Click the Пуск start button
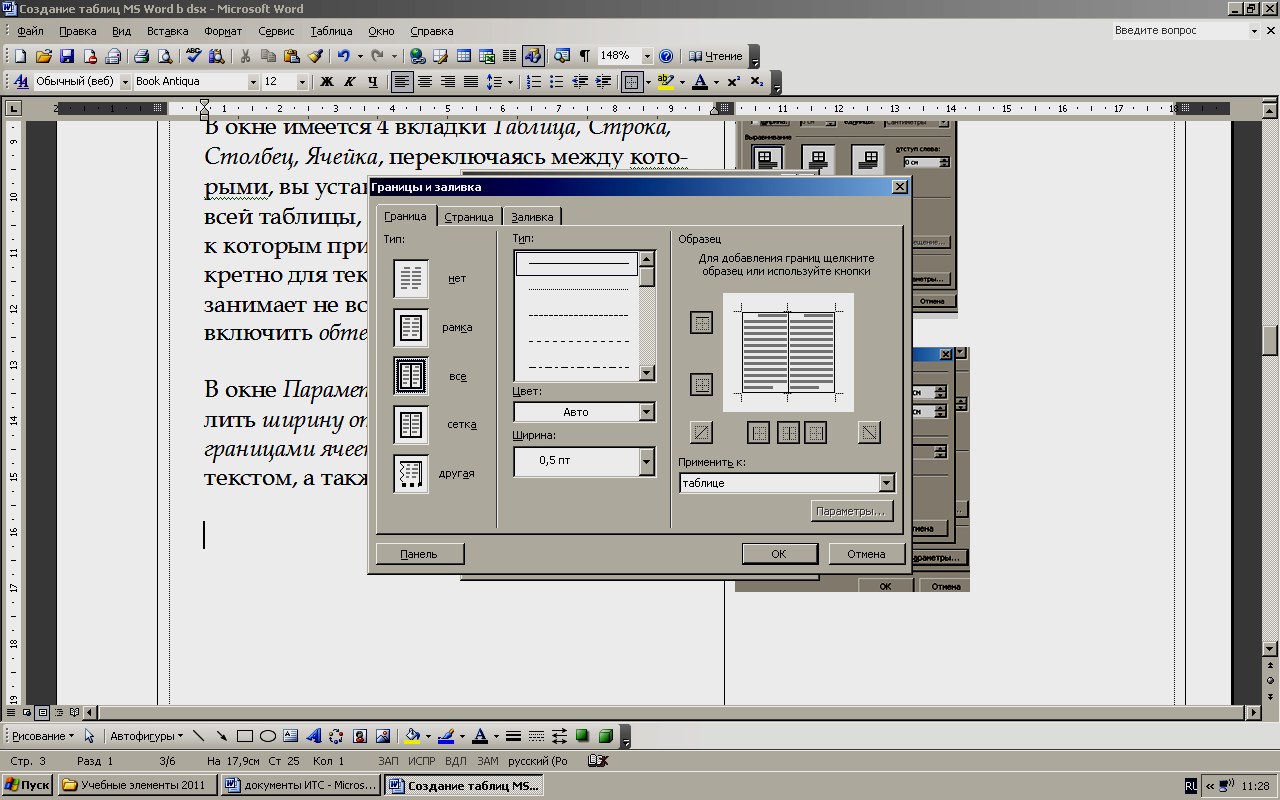 (x=27, y=785)
